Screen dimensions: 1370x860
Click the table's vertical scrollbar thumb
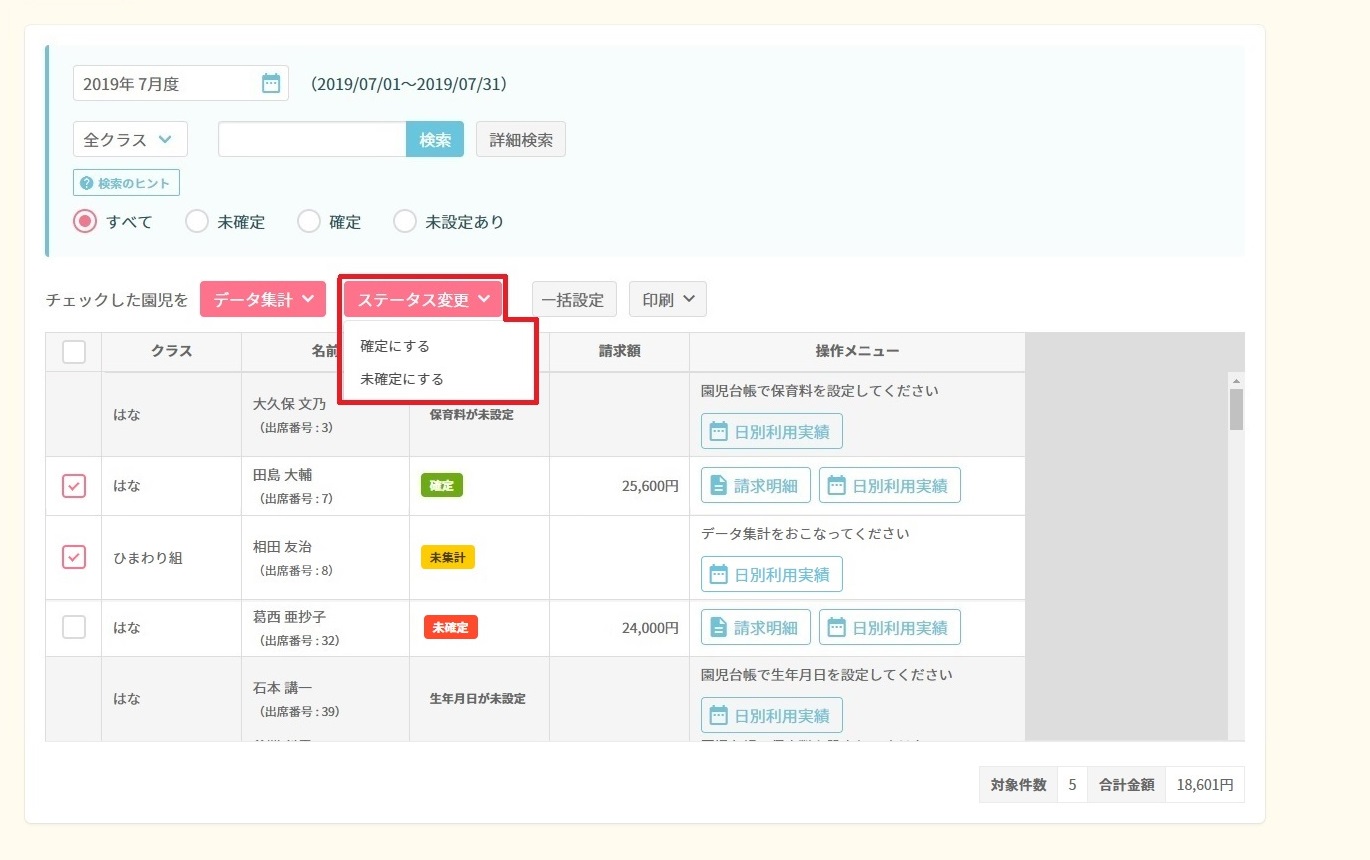click(x=1236, y=409)
